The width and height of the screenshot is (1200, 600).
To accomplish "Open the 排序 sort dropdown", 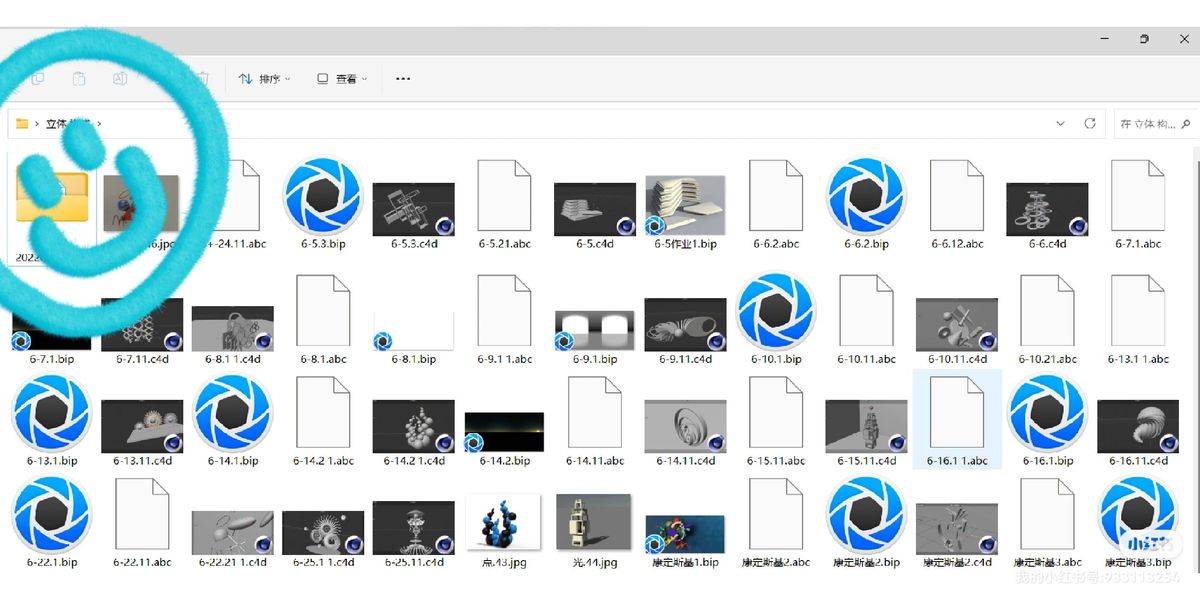I will coord(265,79).
